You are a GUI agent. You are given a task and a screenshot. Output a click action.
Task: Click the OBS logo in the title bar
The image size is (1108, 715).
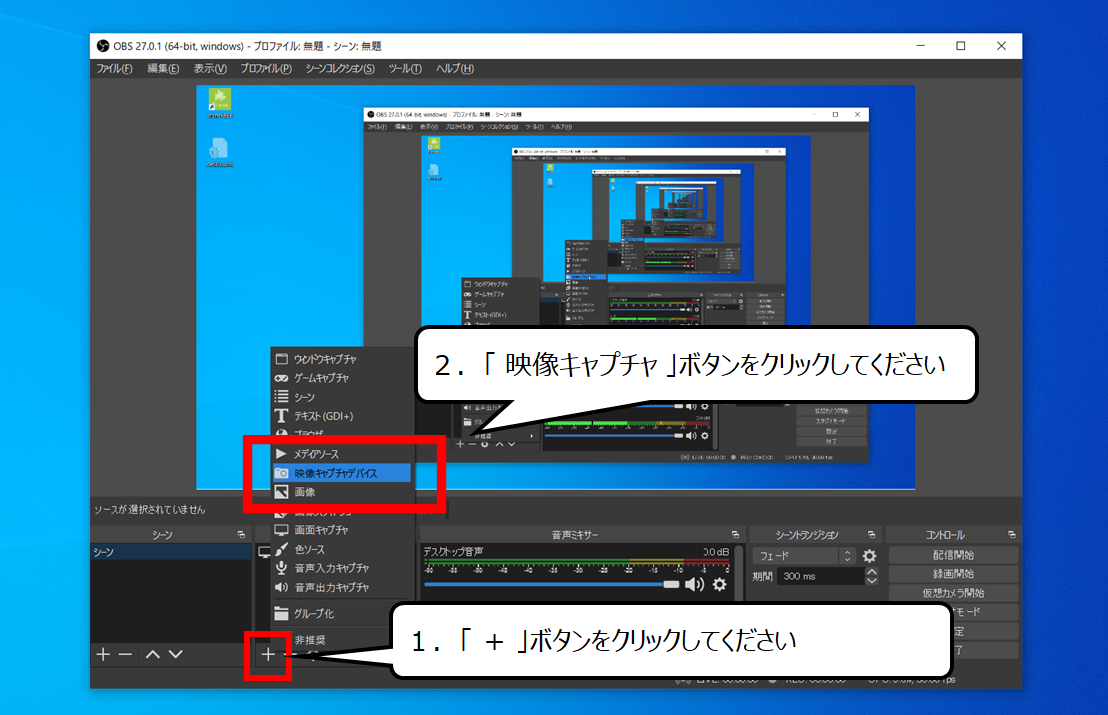(103, 46)
